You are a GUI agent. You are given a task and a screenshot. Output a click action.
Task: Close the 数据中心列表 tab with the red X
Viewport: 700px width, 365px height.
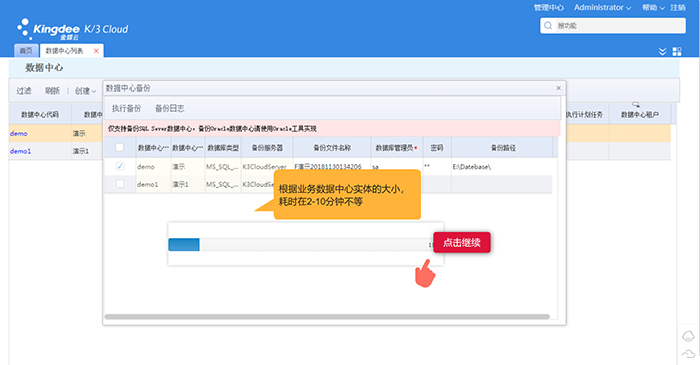(x=96, y=51)
